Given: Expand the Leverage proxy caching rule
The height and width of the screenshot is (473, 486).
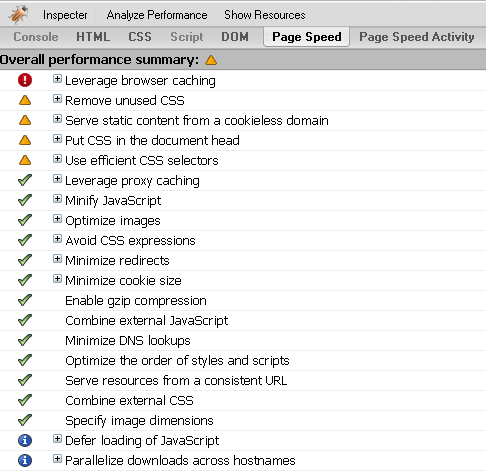Looking at the screenshot, I should click(x=57, y=179).
